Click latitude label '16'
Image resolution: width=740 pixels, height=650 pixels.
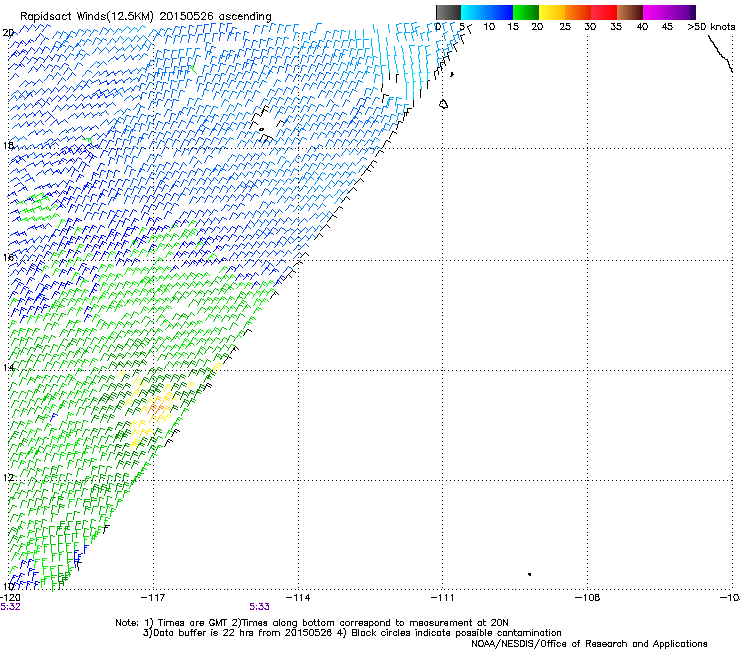(8, 257)
